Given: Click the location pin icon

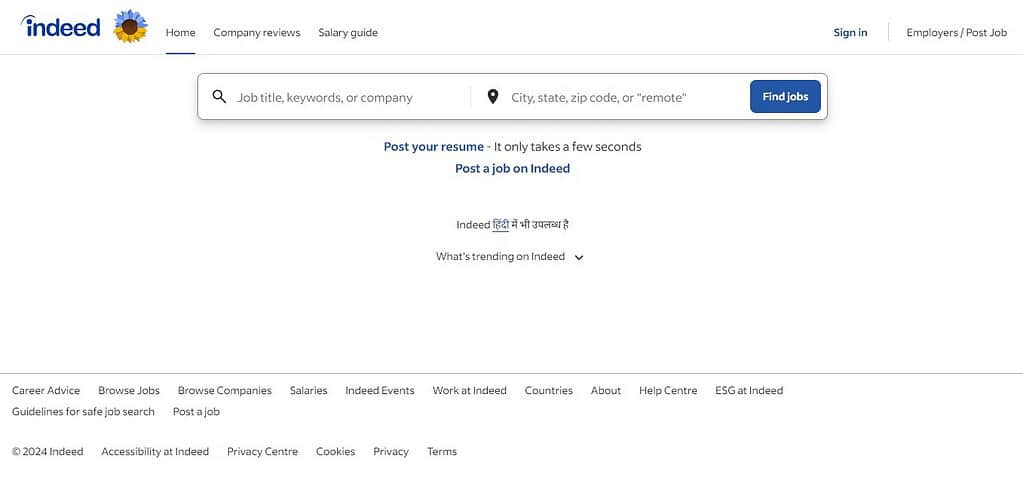Looking at the screenshot, I should 493,97.
